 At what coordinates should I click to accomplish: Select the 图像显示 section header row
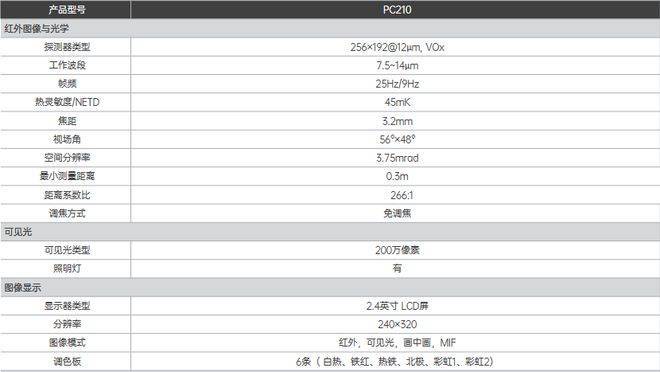coord(330,288)
